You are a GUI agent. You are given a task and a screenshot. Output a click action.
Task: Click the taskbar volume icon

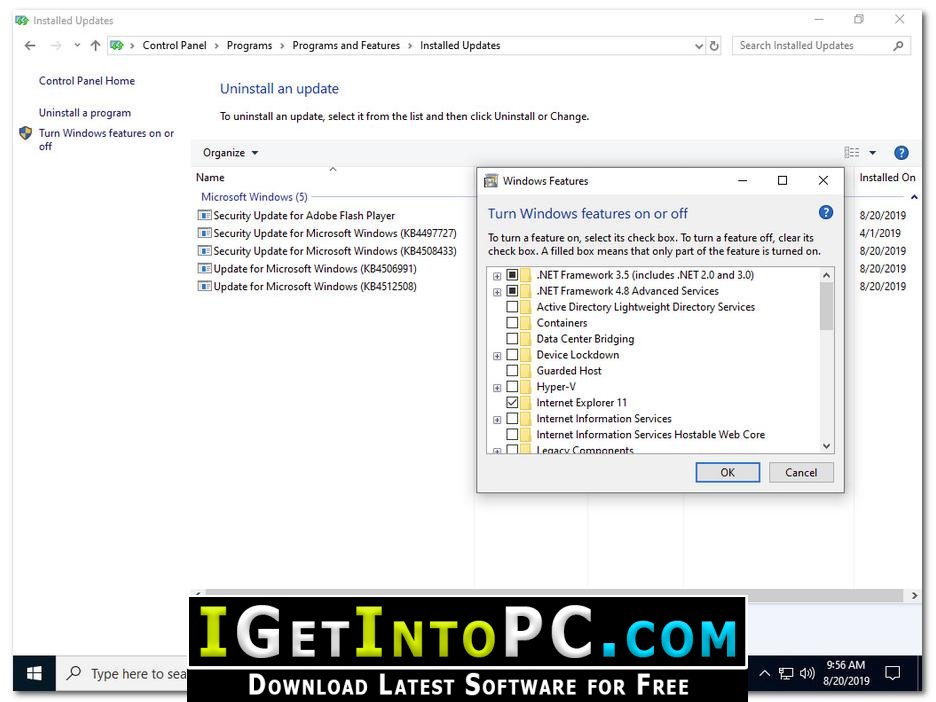click(807, 673)
